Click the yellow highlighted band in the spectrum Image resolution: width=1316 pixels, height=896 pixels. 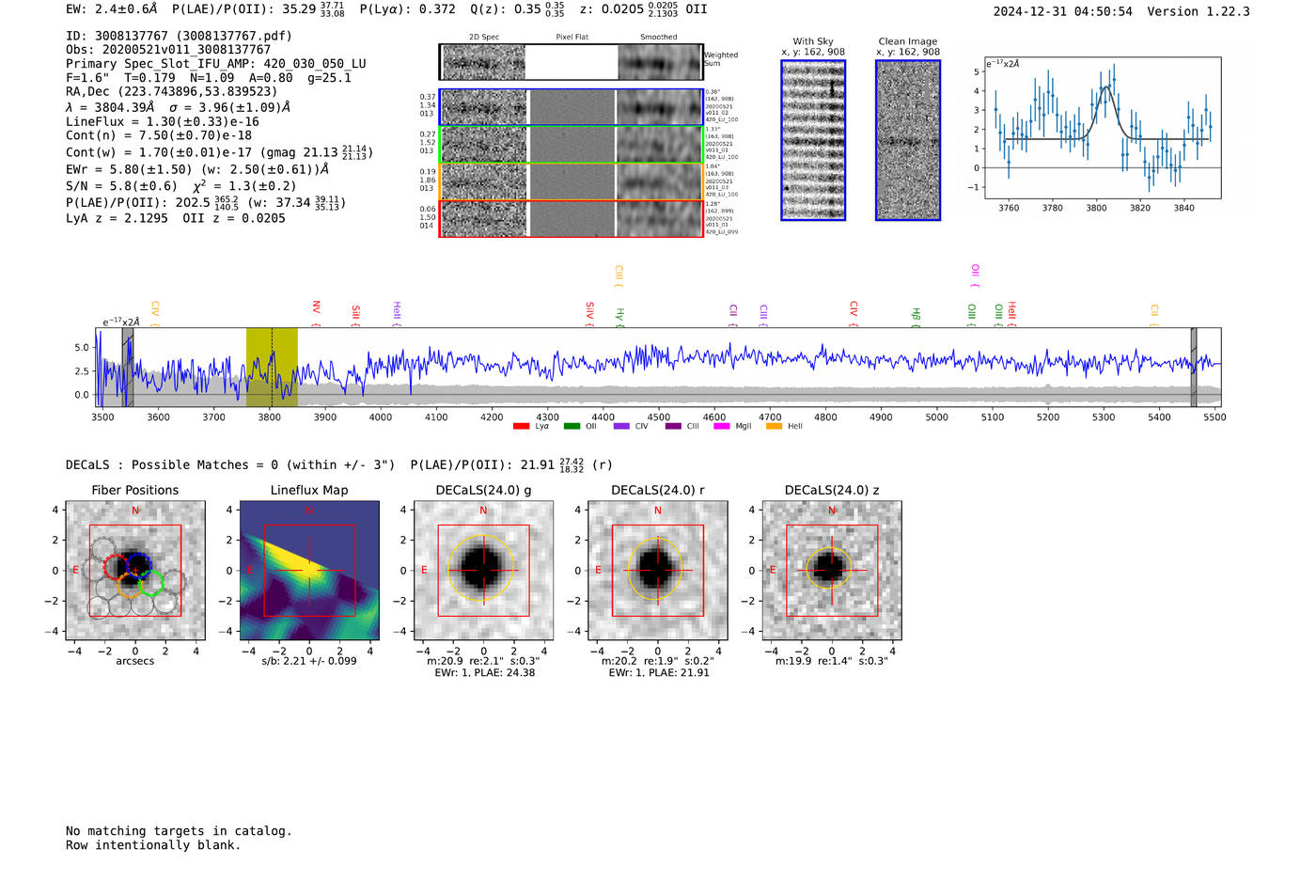272,367
